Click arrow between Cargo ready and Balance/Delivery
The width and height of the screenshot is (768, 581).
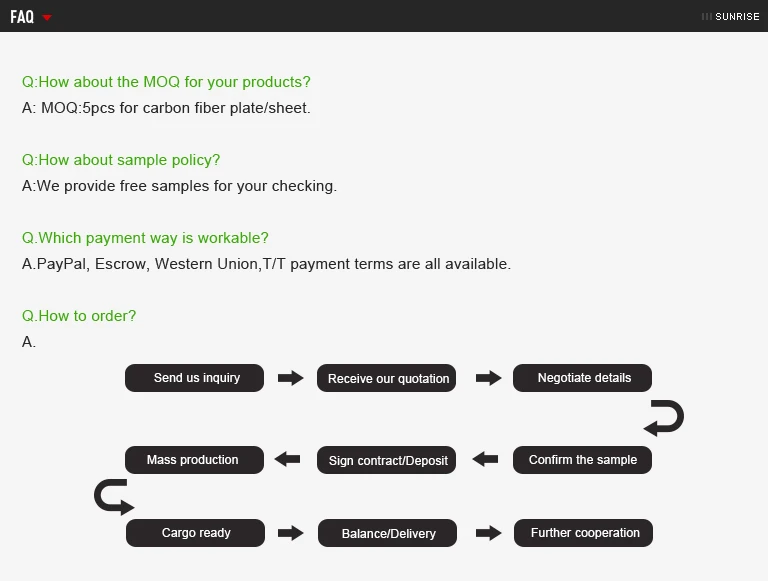coord(290,533)
